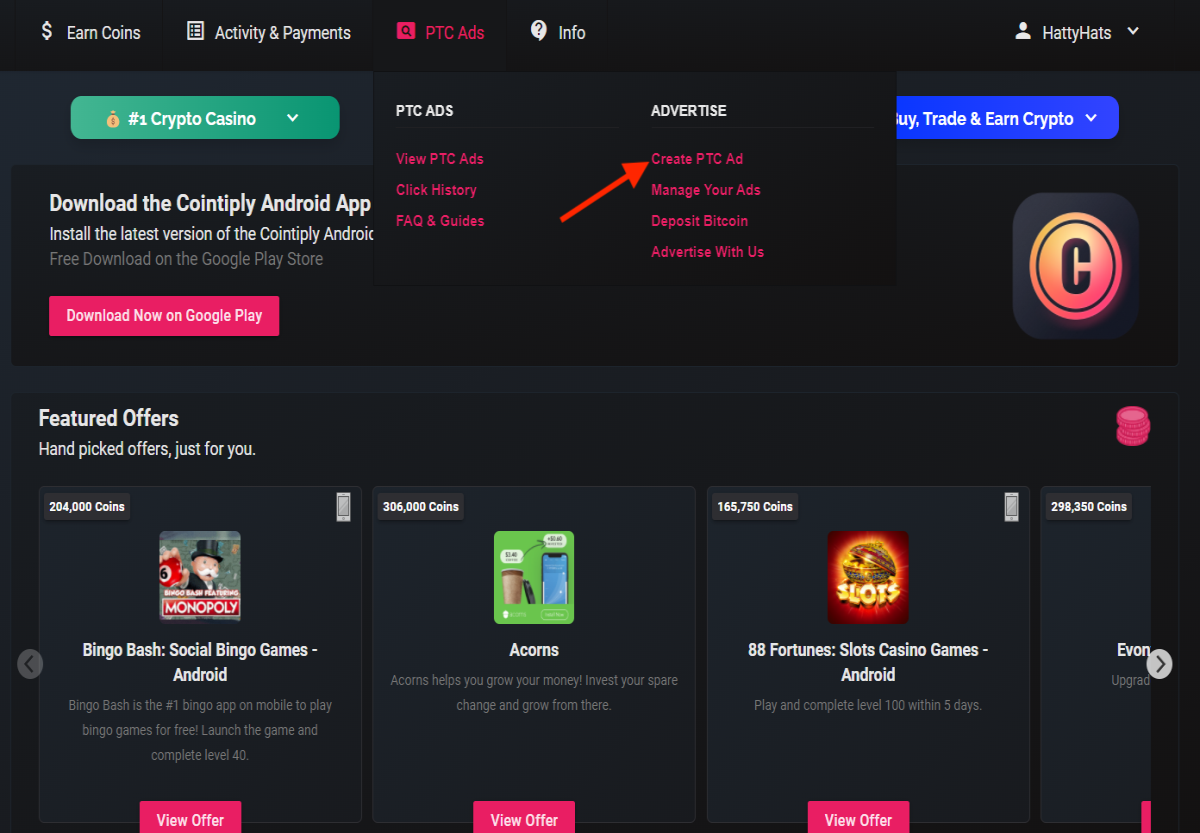1200x833 pixels.
Task: Click the PTC Ads magnifier icon
Action: [x=405, y=31]
